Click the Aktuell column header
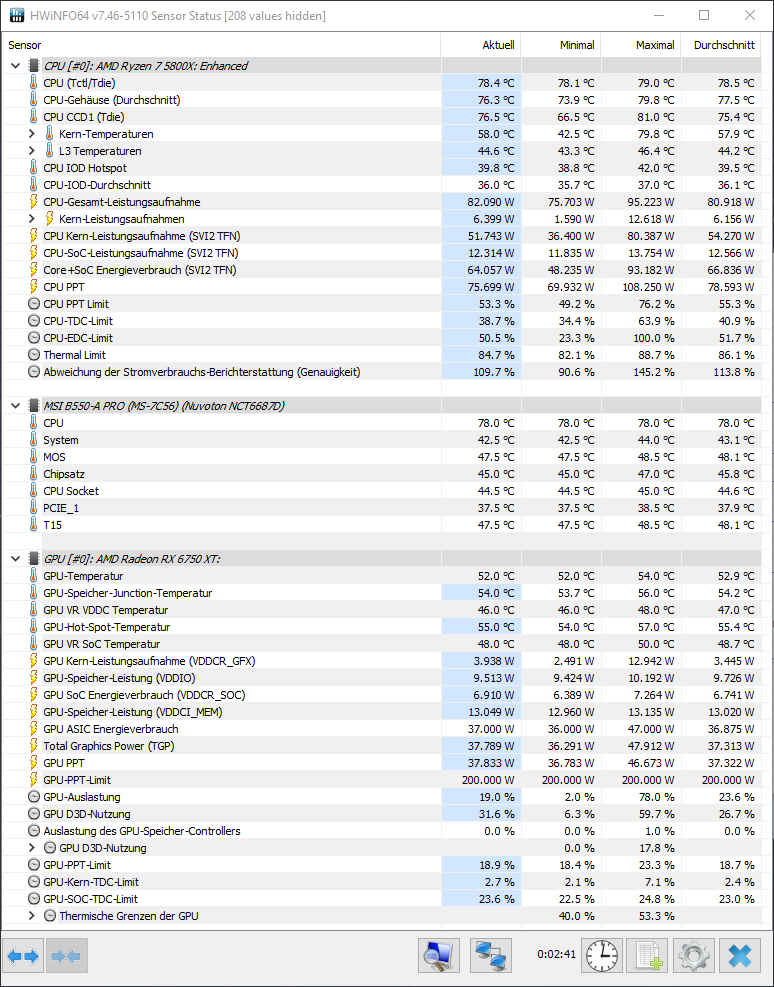Viewport: 774px width, 987px height. tap(481, 45)
